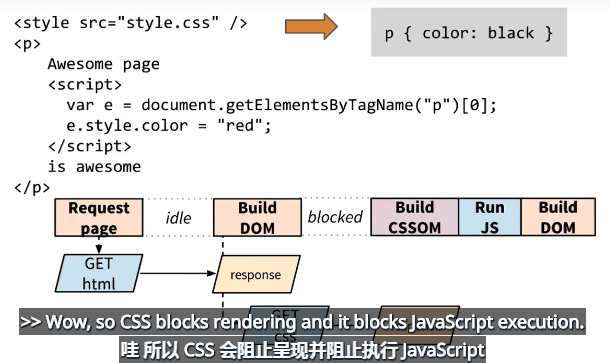Click the English subtitle about CSS blocking
The height and width of the screenshot is (363, 610).
pyautogui.click(x=302, y=322)
